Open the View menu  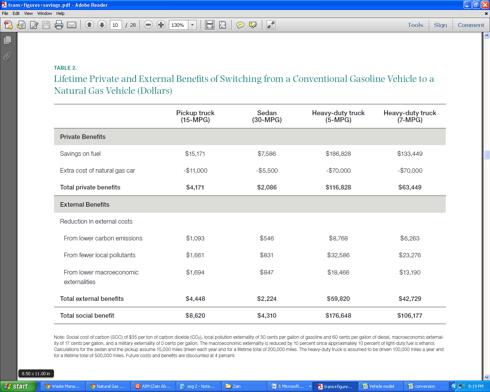coord(28,13)
